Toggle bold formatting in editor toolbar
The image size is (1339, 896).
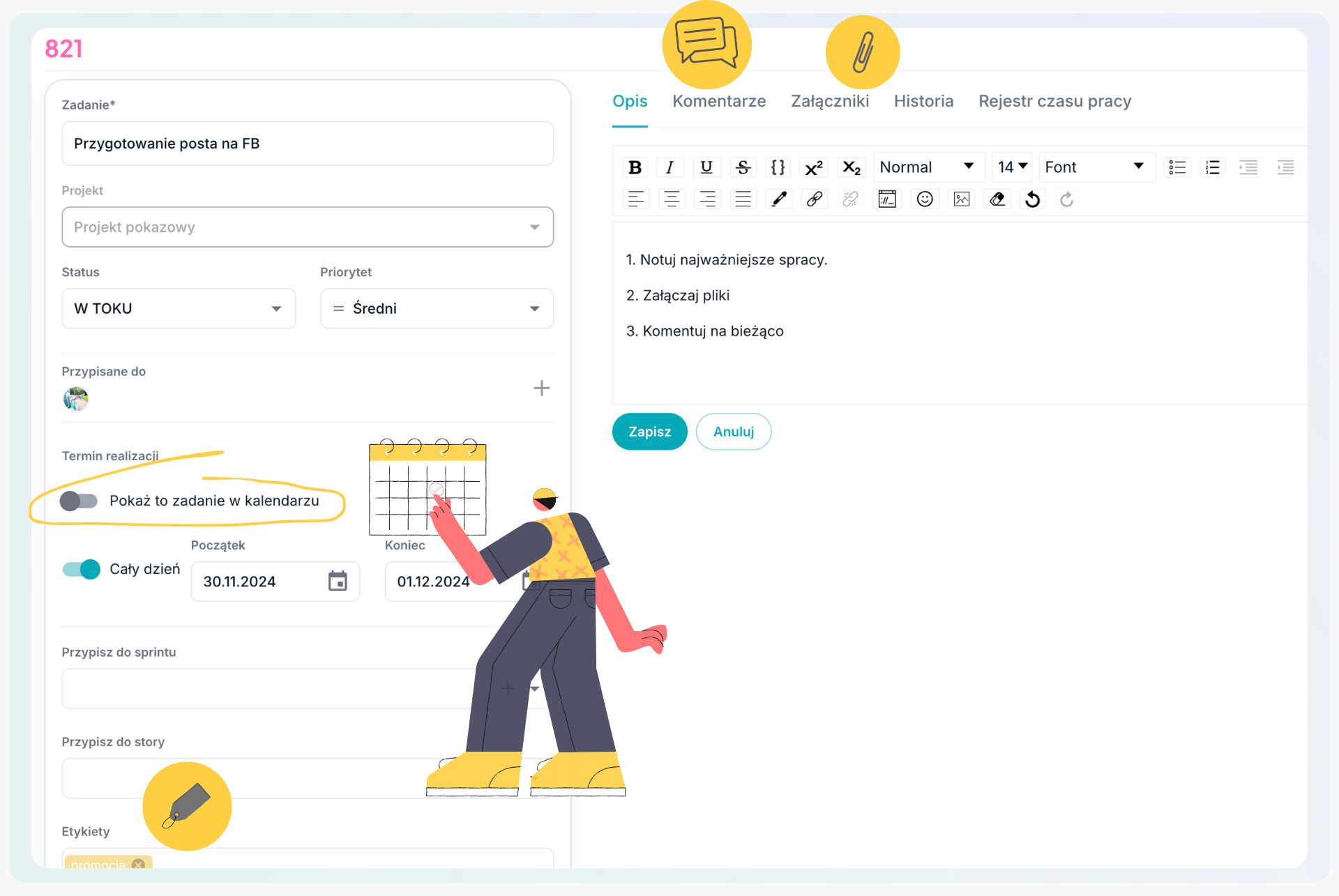(635, 167)
